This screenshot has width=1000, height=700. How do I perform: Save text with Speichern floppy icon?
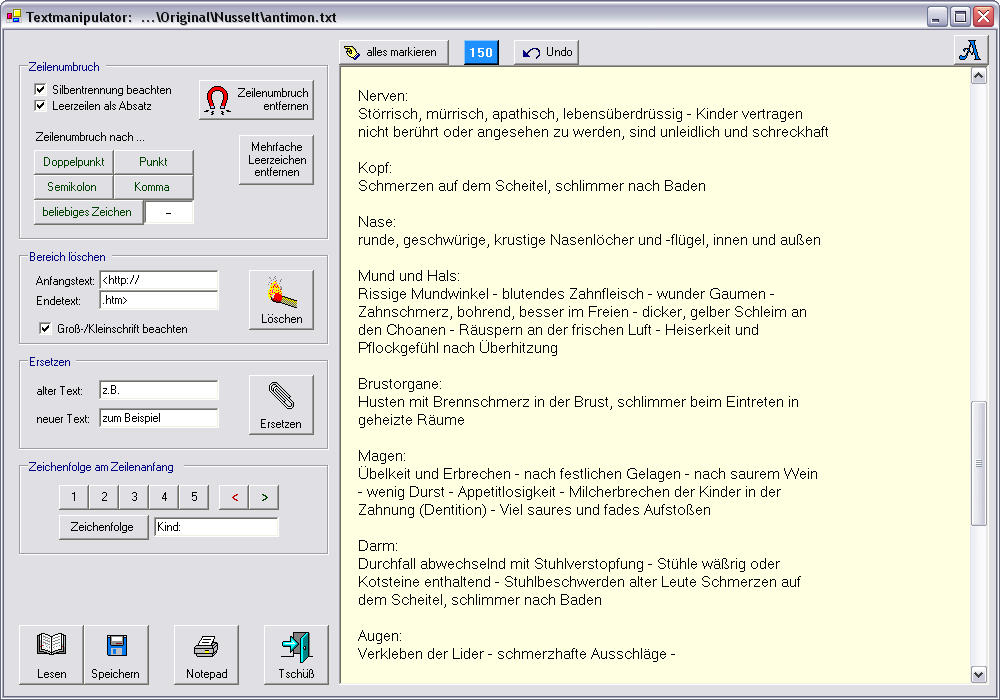tap(116, 655)
